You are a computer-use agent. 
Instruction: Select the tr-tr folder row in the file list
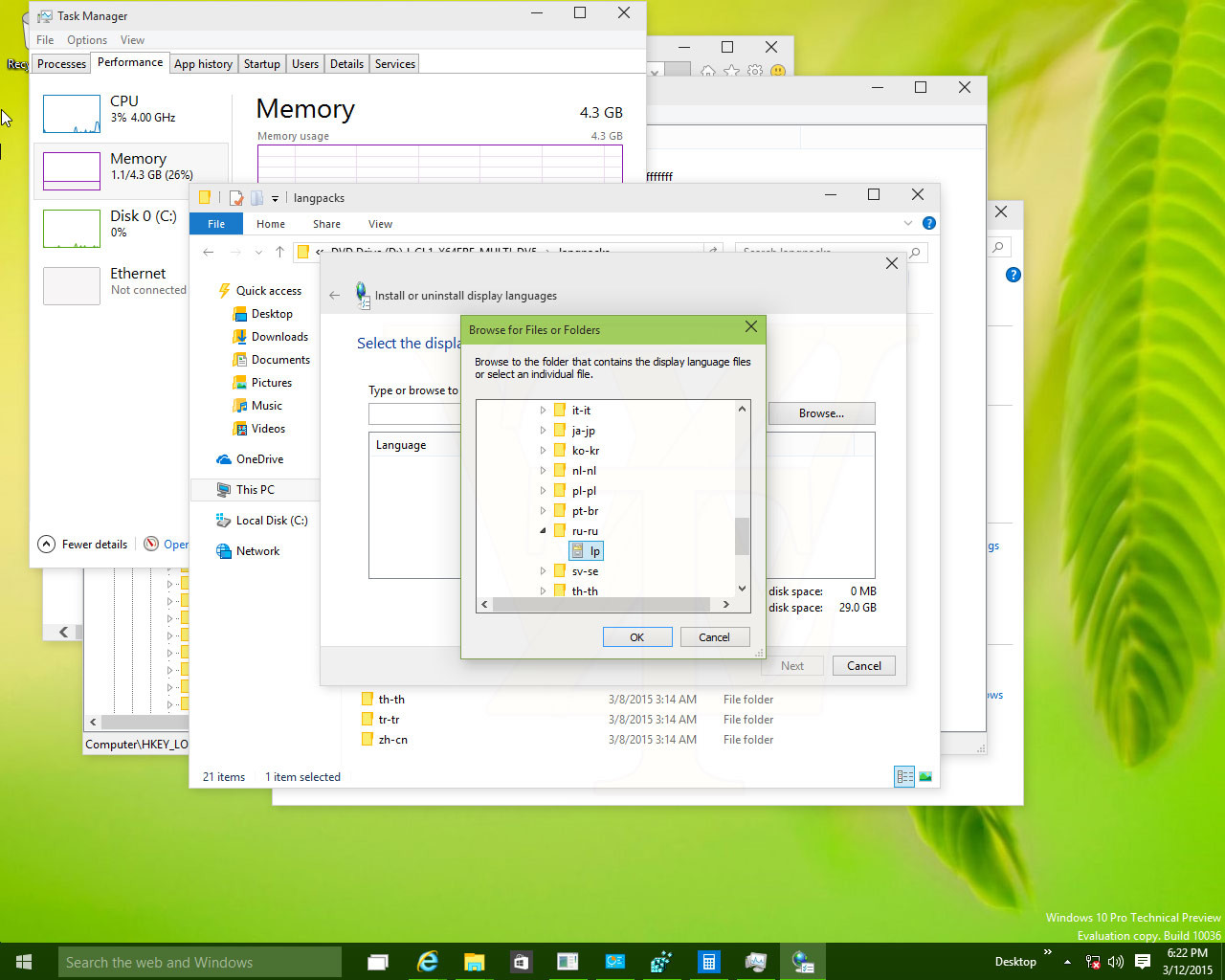pyautogui.click(x=567, y=720)
